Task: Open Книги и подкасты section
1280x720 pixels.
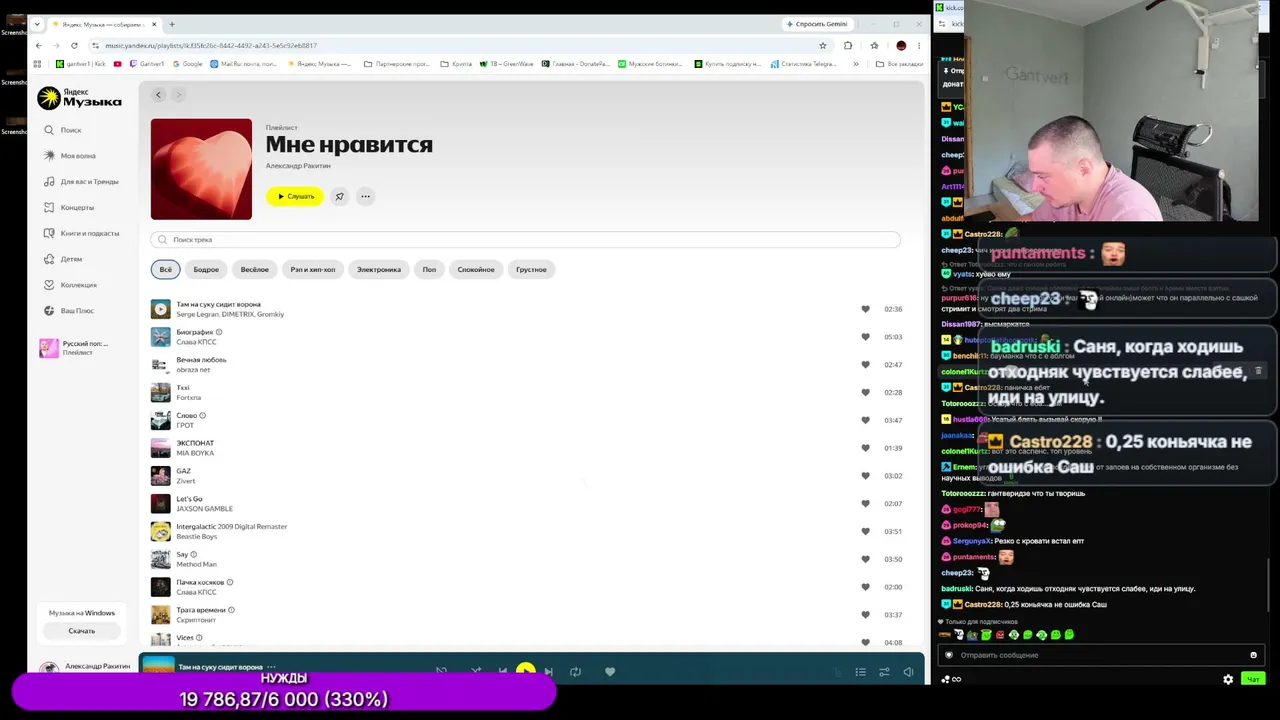Action: tap(82, 233)
